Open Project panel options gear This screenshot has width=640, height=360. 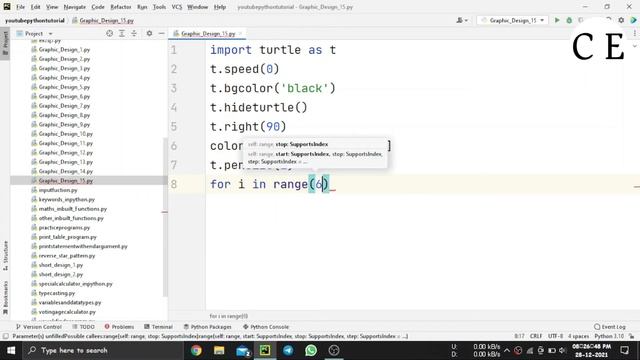[x=149, y=33]
